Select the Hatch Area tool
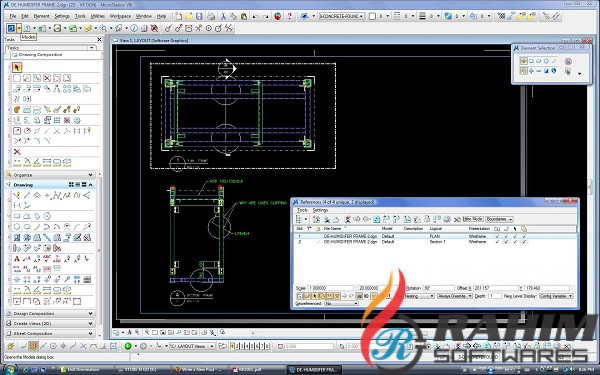The height and width of the screenshot is (375, 600). click(17, 238)
